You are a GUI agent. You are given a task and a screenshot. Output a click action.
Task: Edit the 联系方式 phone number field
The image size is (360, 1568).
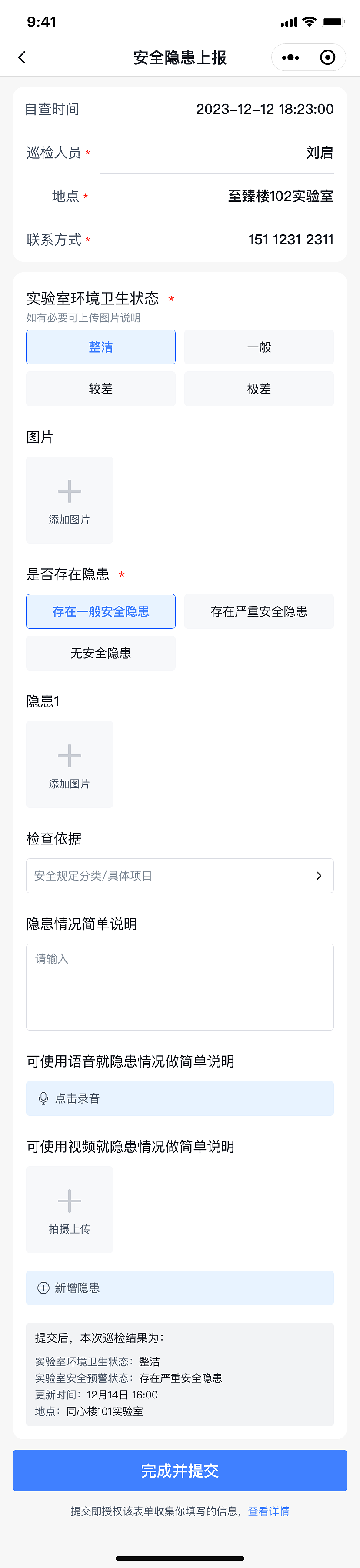click(290, 239)
